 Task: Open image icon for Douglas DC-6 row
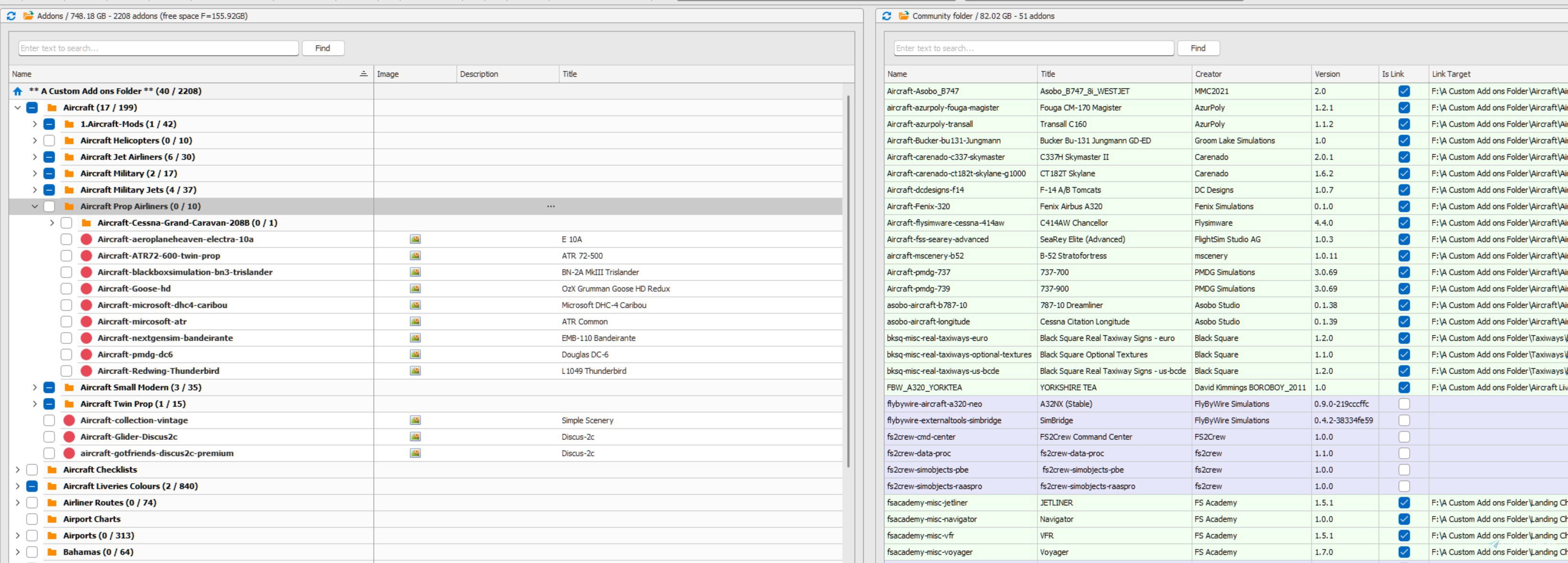pos(415,354)
